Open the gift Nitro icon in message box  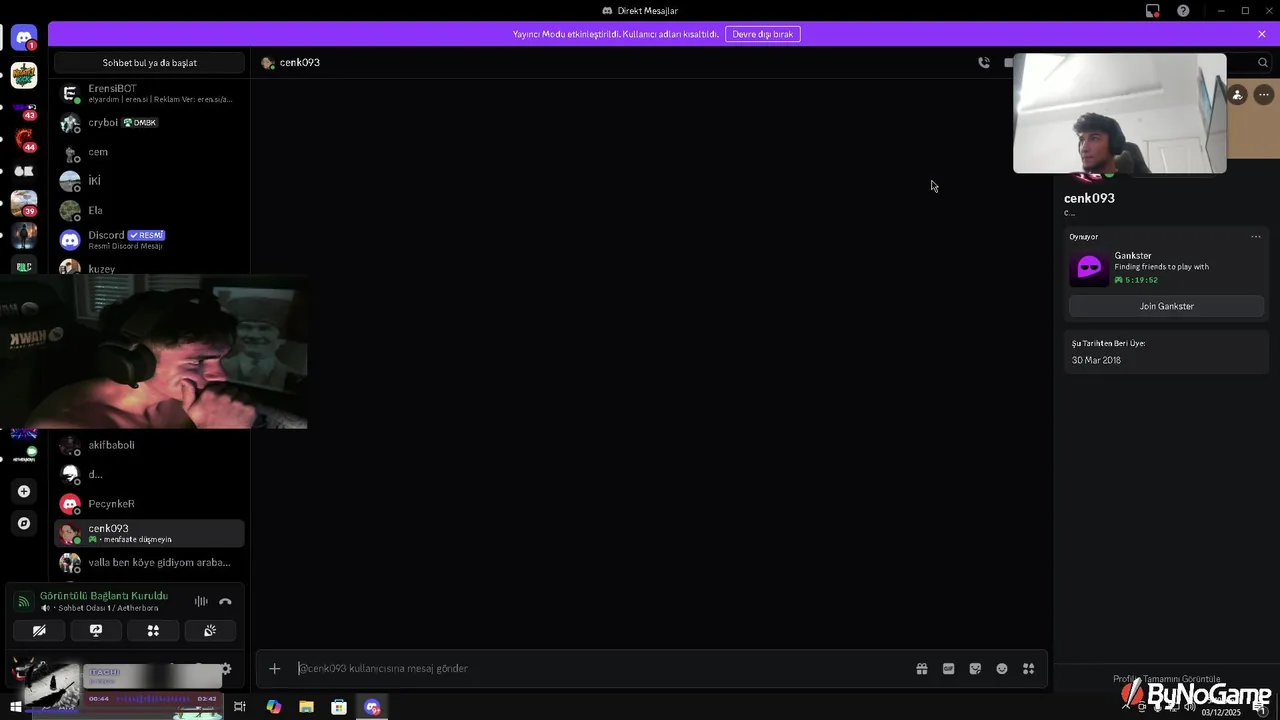click(x=922, y=669)
